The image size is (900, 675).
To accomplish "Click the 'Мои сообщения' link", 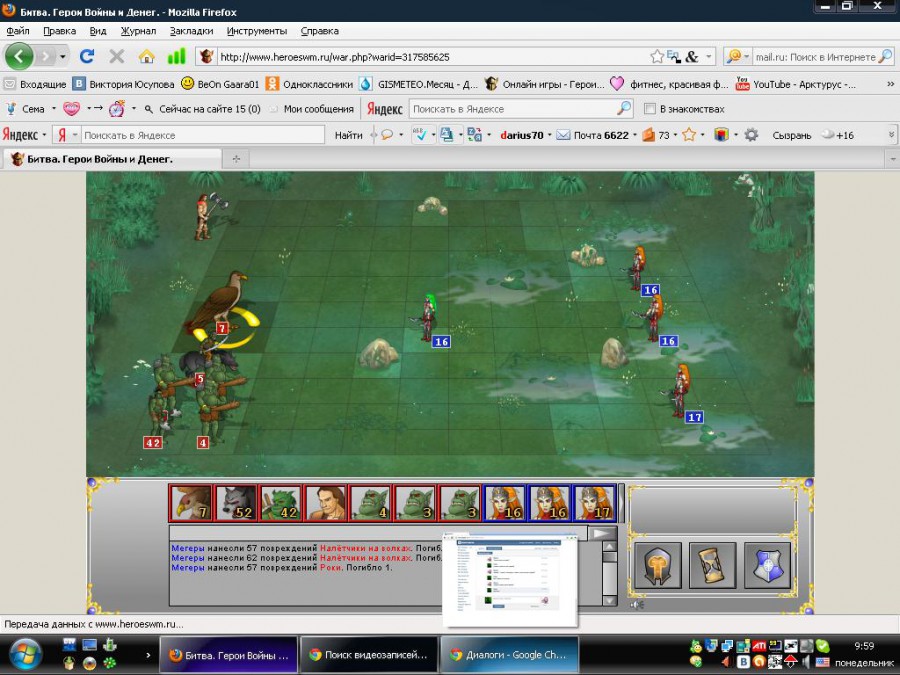I will click(x=318, y=109).
